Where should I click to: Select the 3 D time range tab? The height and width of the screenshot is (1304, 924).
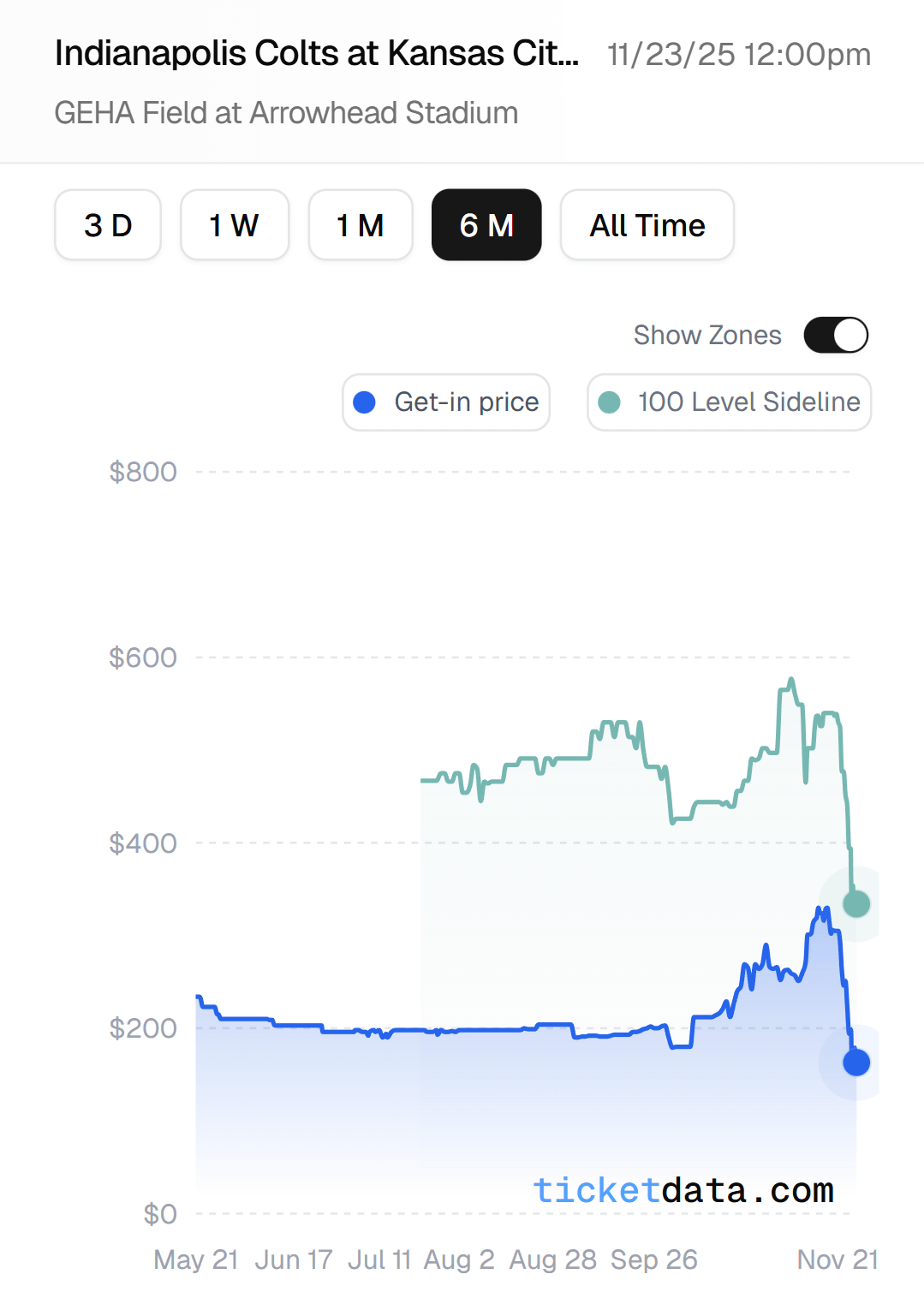tap(108, 225)
